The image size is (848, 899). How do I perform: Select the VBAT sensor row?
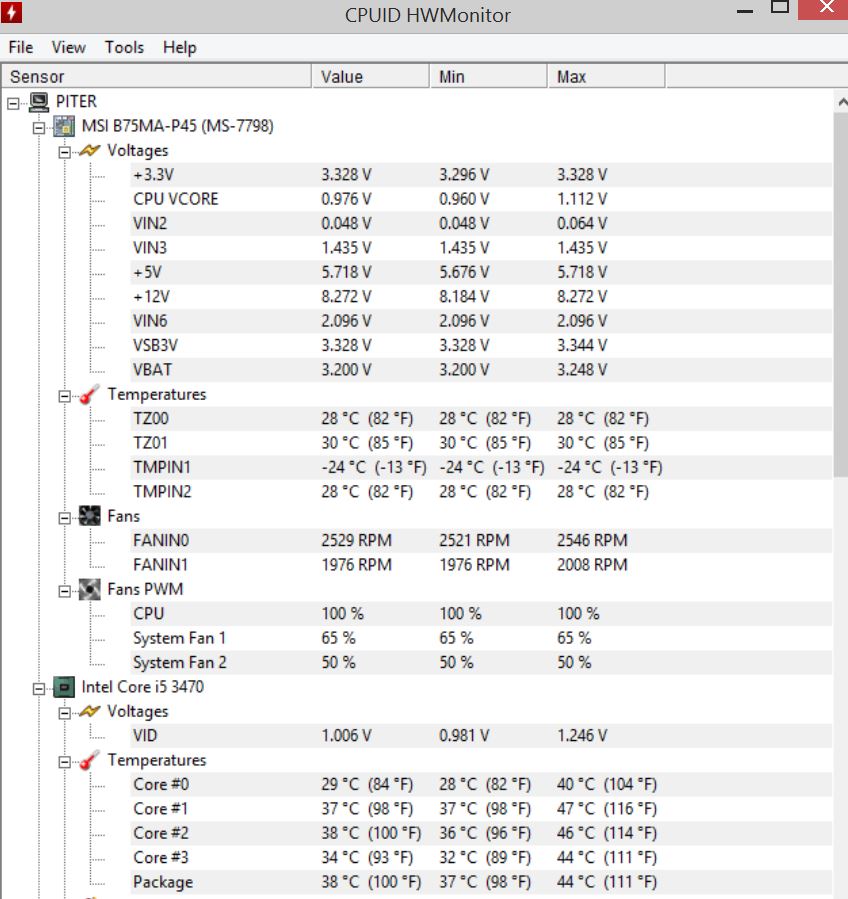point(480,370)
